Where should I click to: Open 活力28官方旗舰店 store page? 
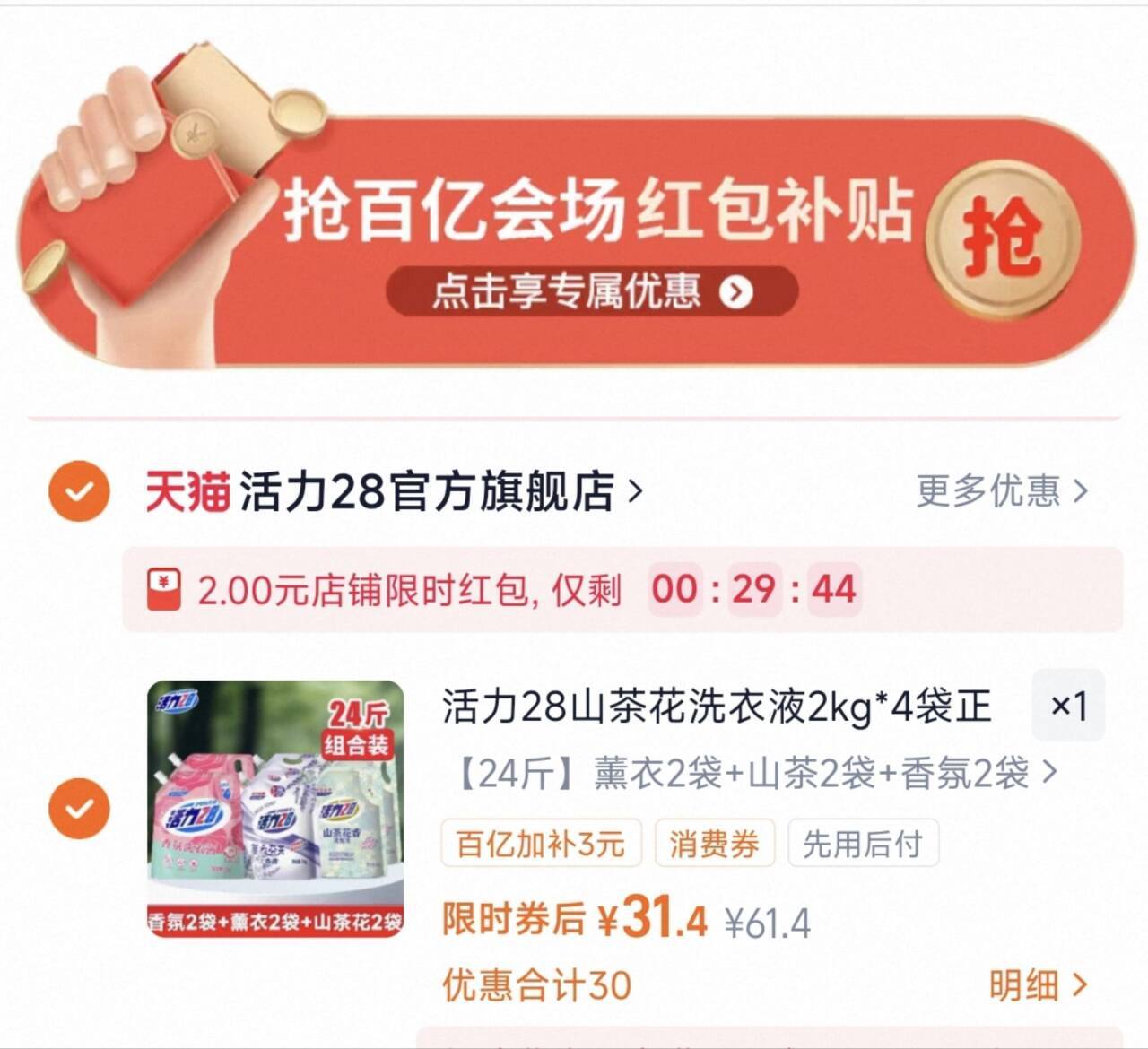[426, 491]
